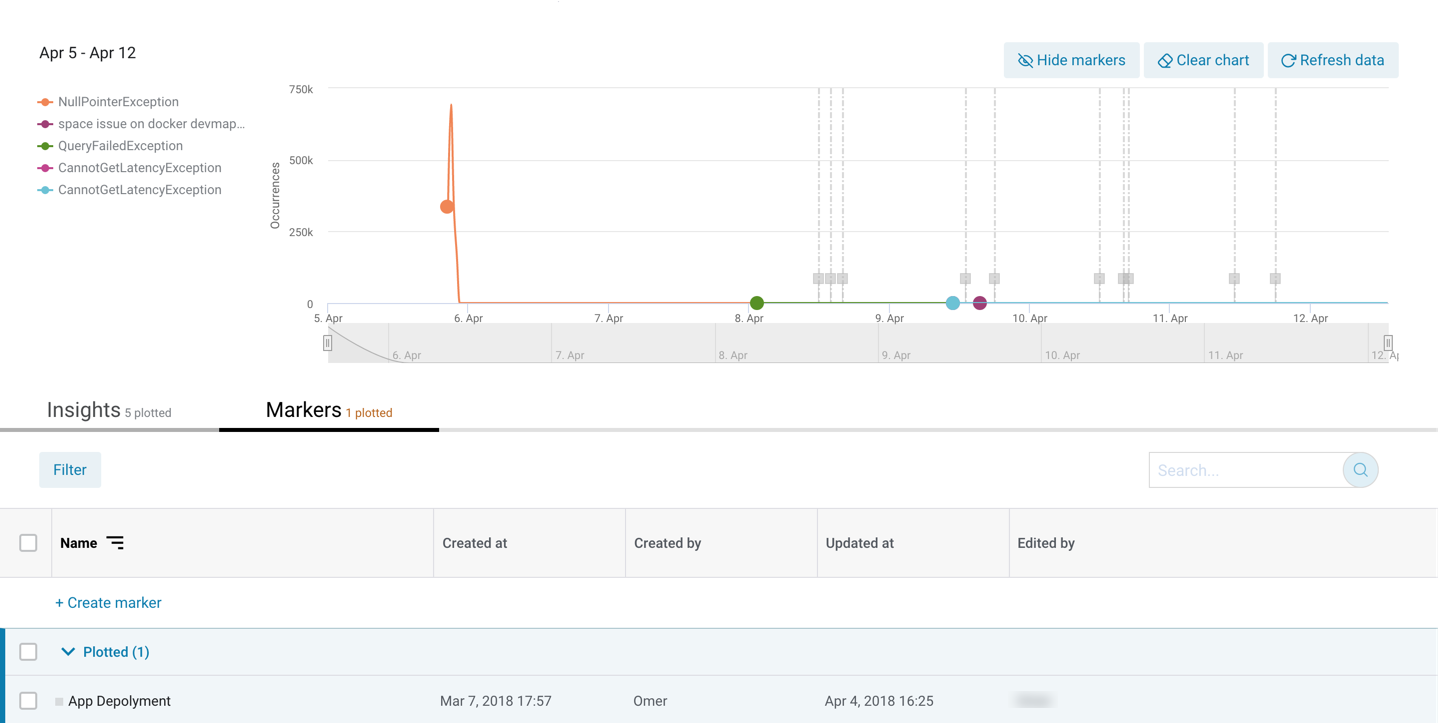Select the green QueryFailedException data point
1439x723 pixels.
(x=757, y=303)
